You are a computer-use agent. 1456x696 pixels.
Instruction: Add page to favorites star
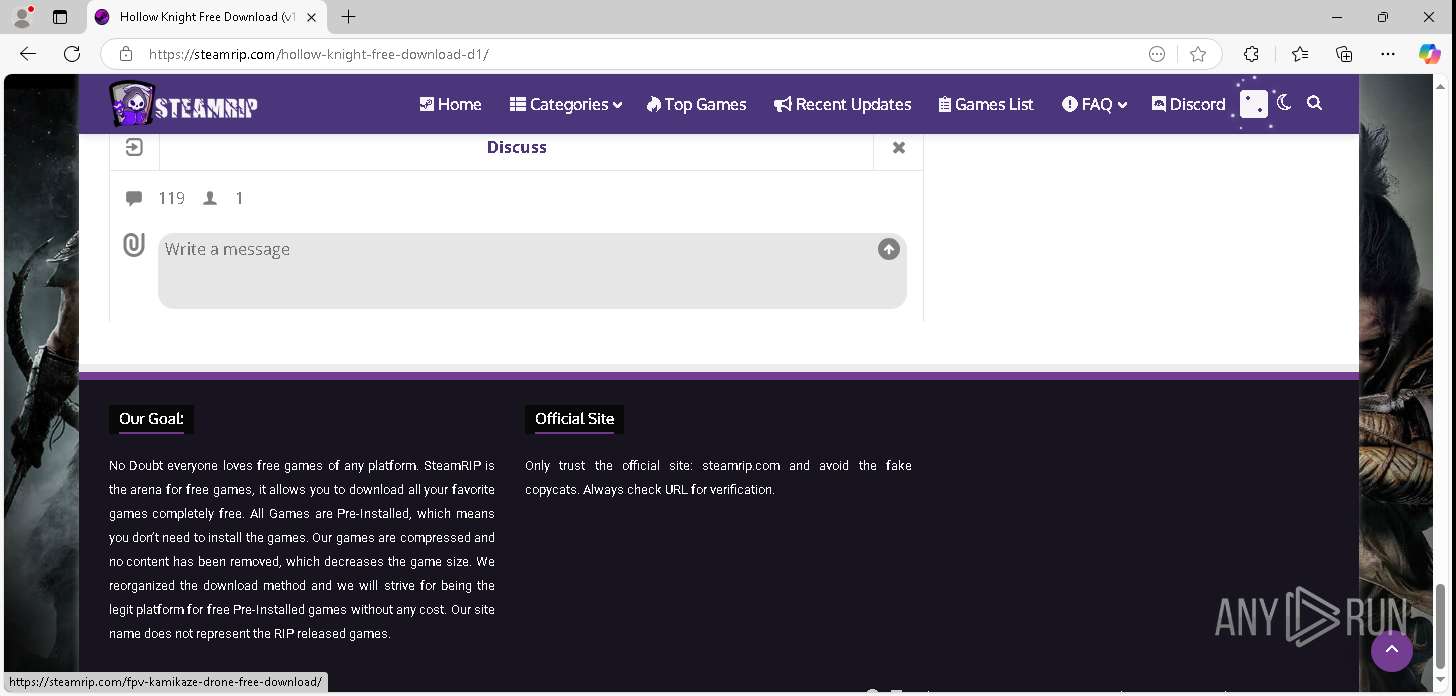click(x=1198, y=54)
